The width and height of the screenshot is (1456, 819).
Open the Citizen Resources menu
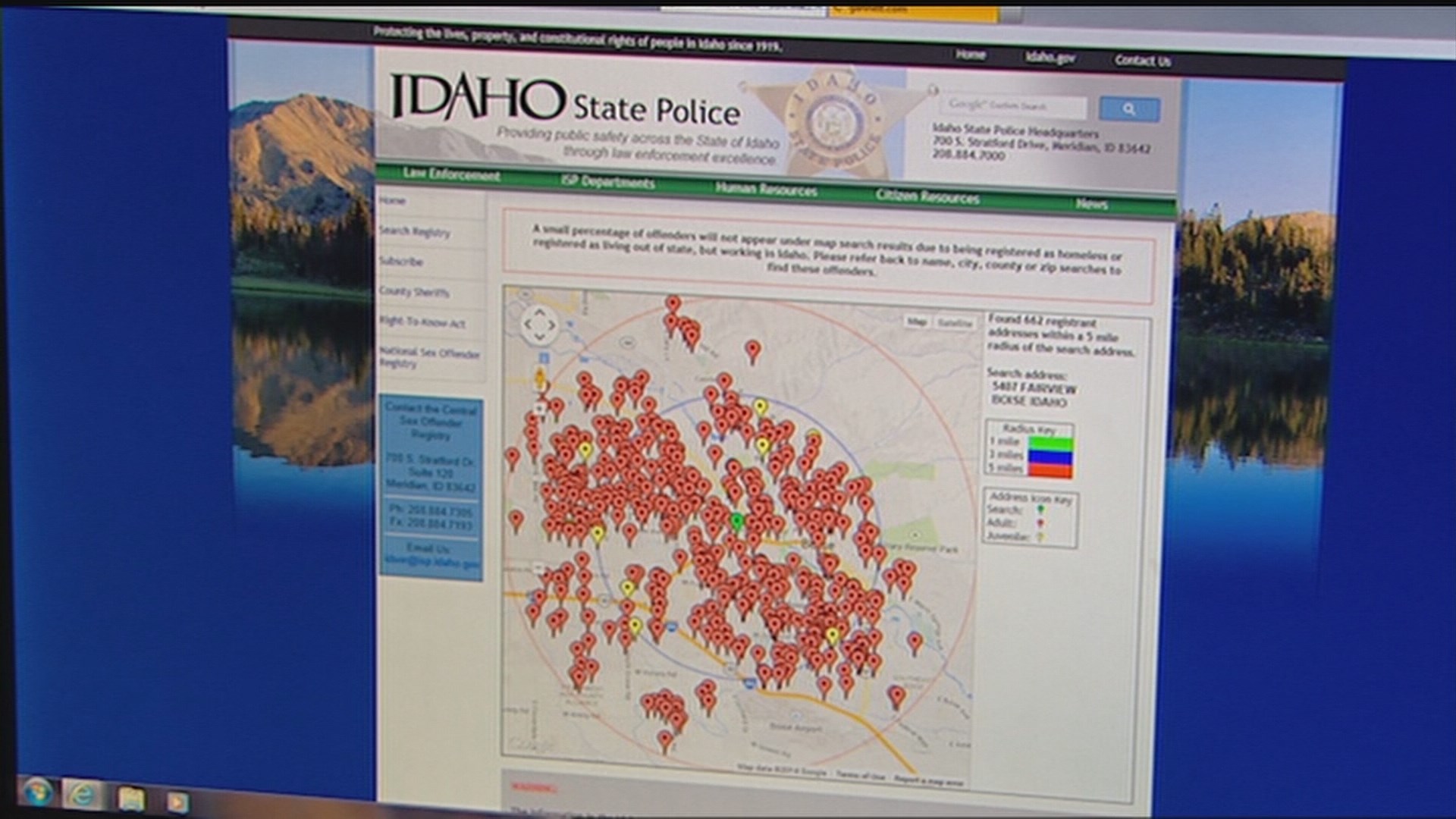coord(927,196)
